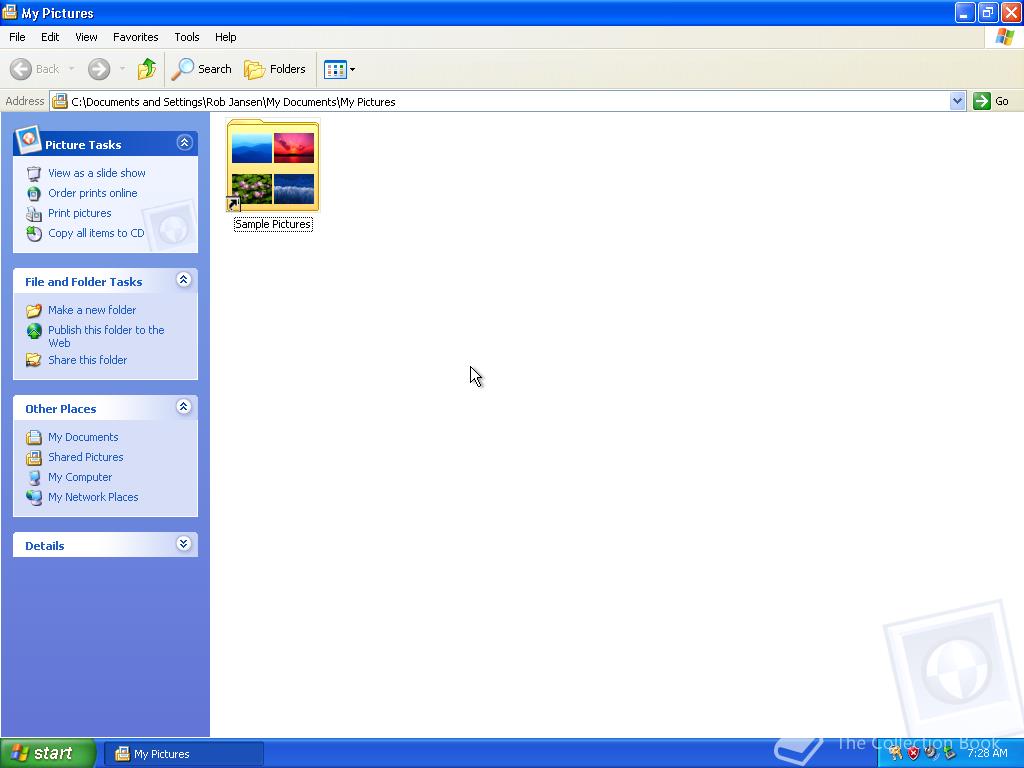Click the red shield security tray icon
Image resolution: width=1024 pixels, height=768 pixels.
pyautogui.click(x=914, y=753)
